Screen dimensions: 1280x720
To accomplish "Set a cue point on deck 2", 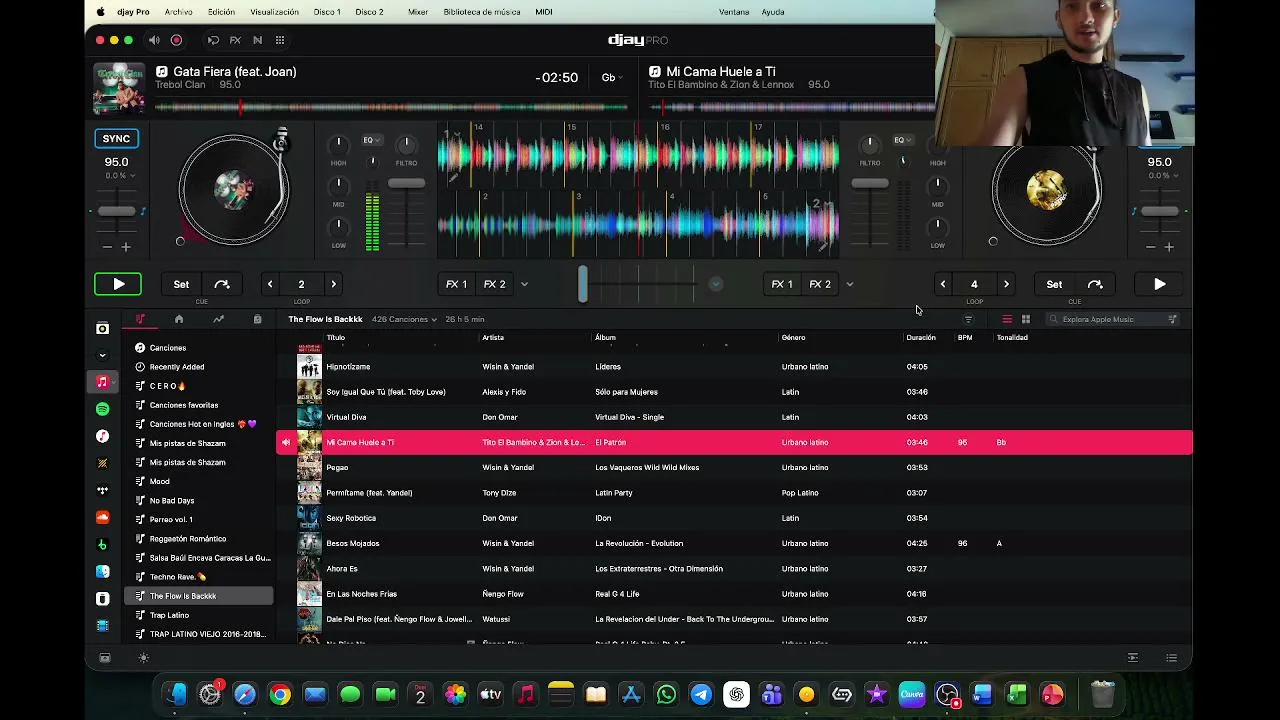I will pyautogui.click(x=1054, y=284).
